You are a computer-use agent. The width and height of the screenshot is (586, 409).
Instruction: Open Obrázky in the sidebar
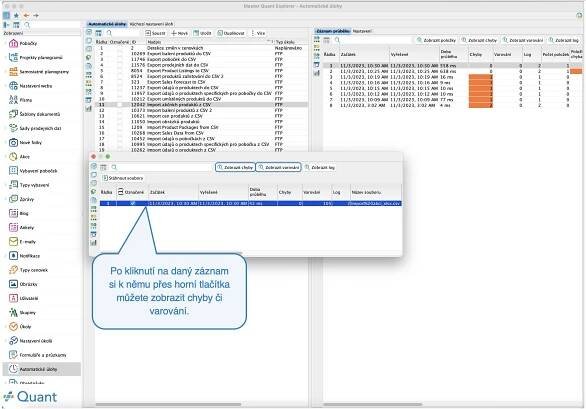click(28, 284)
